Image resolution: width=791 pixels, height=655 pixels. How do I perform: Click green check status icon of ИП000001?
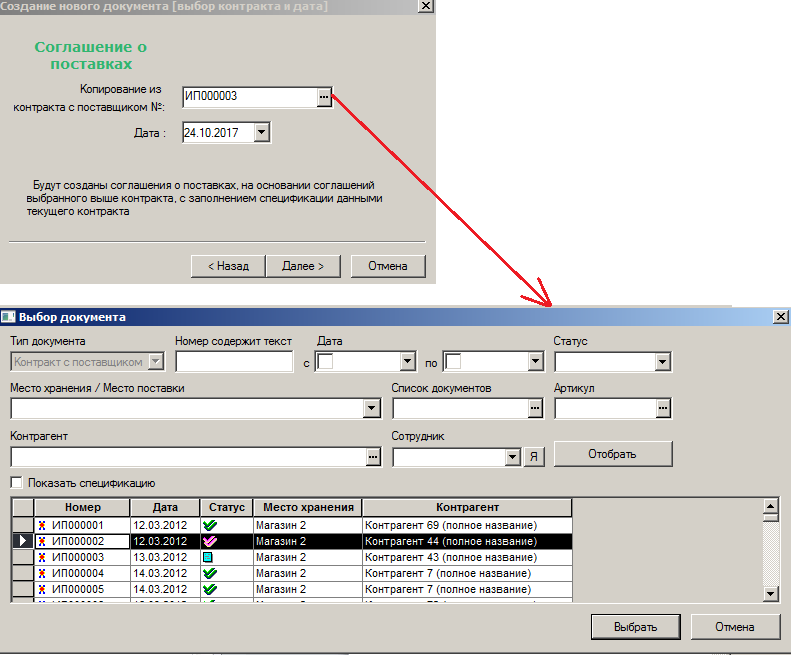pos(210,525)
